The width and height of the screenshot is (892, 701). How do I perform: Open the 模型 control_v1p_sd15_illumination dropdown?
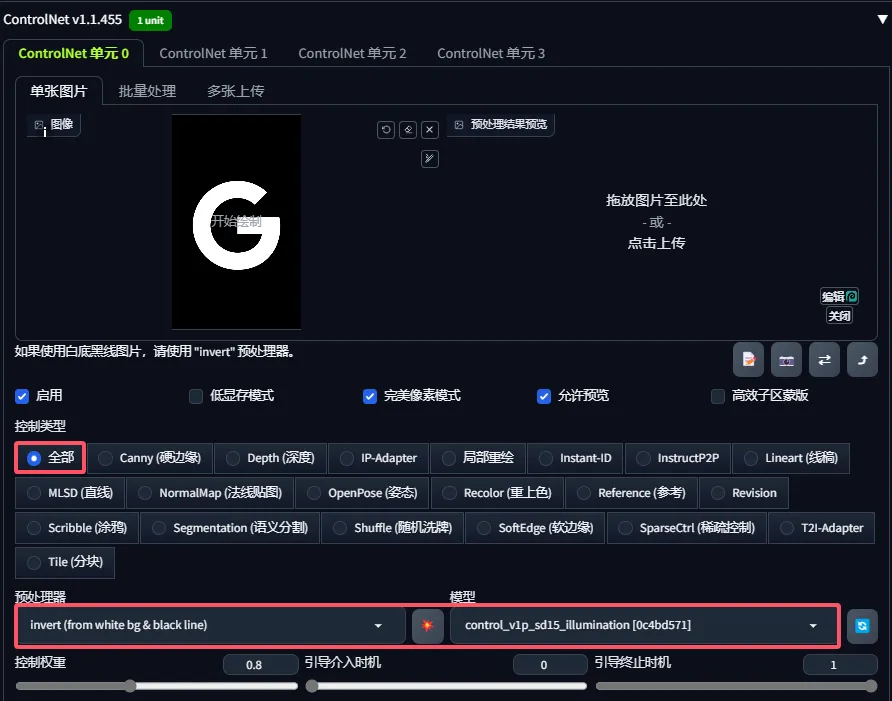click(x=643, y=626)
